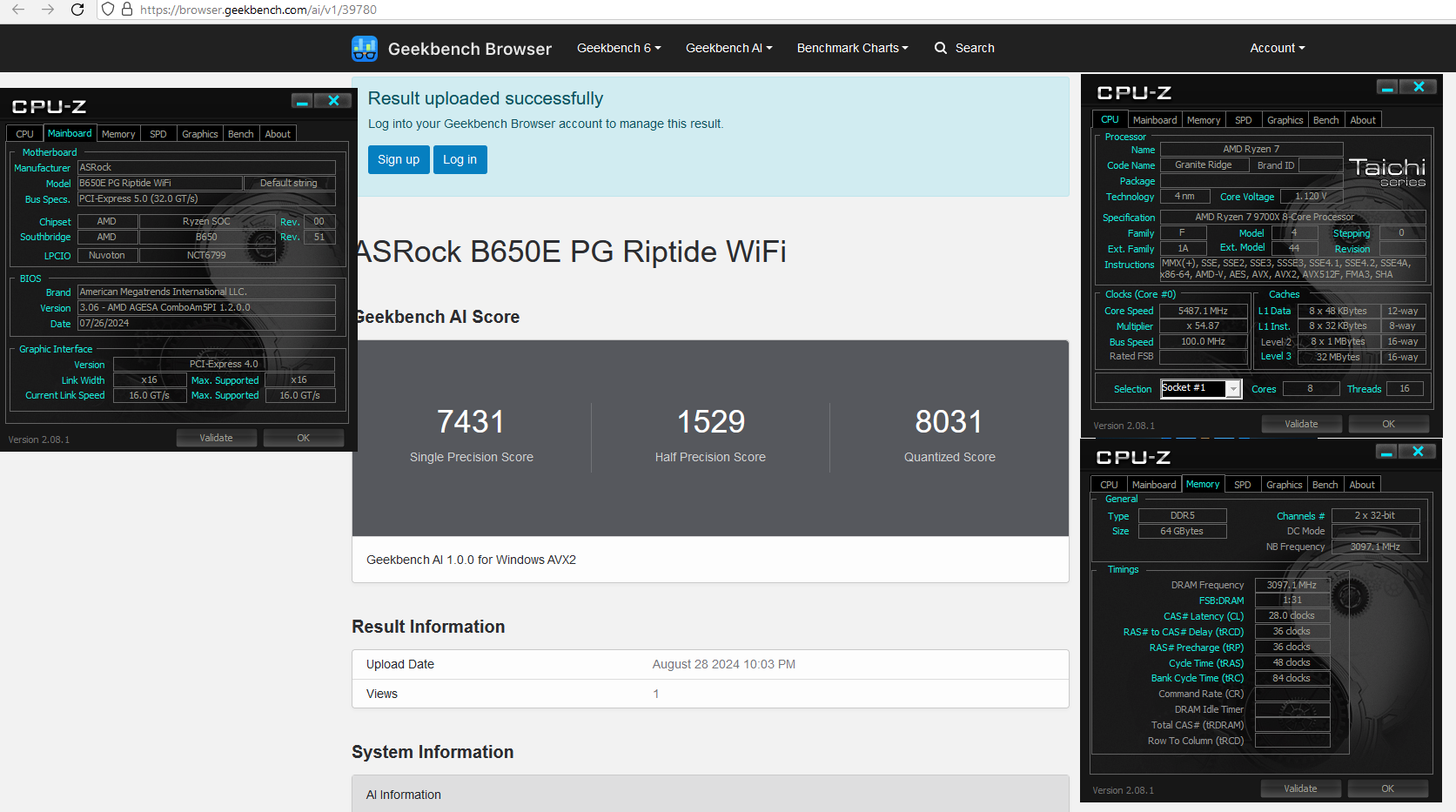The image size is (1456, 812).
Task: Click Validate in top-right CPU-Z window
Action: (1301, 424)
